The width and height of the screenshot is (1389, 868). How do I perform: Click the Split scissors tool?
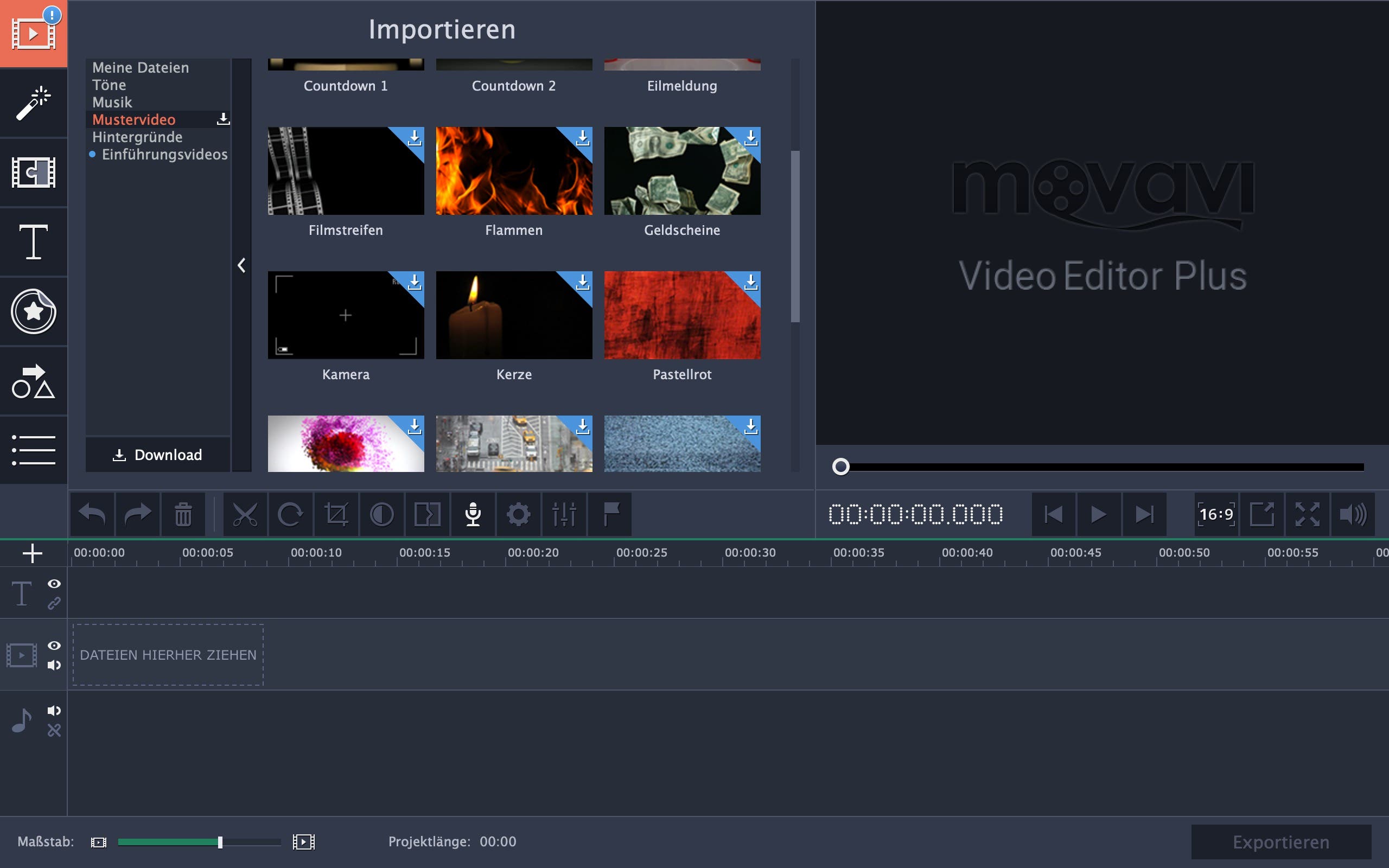tap(245, 514)
